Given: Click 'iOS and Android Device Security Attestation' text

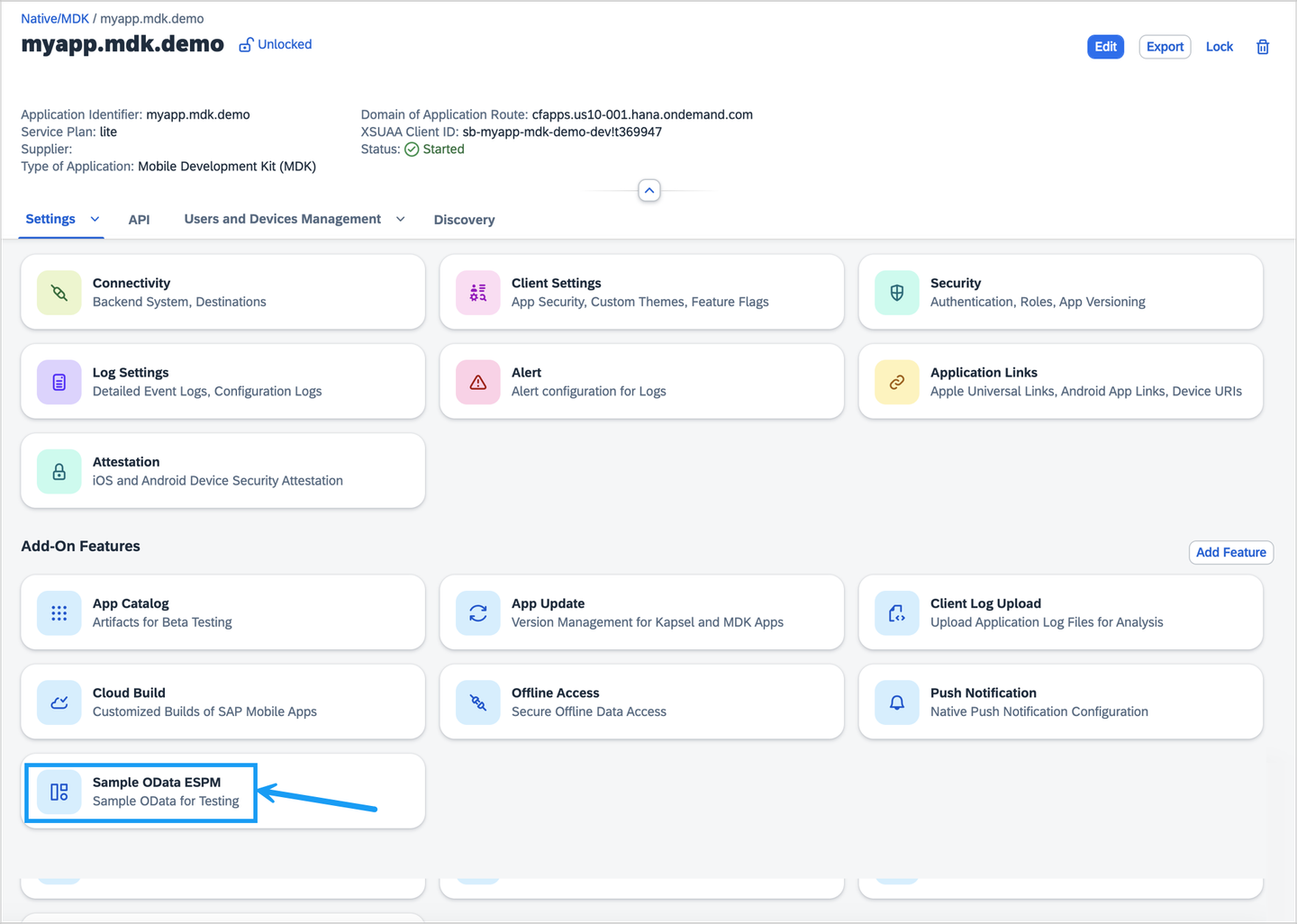Looking at the screenshot, I should tap(218, 480).
